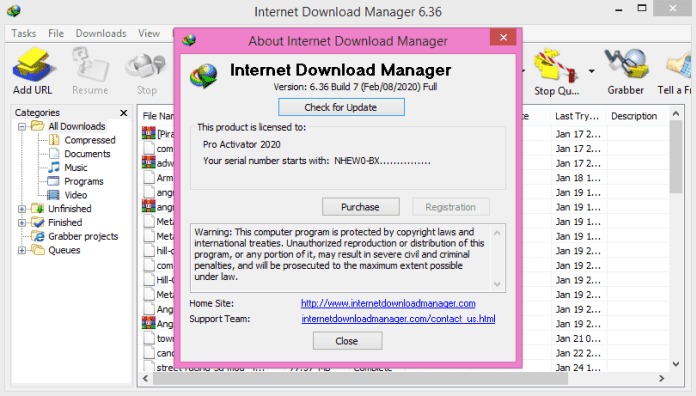Expand the Unfinished tree node
The image size is (696, 396).
click(21, 209)
